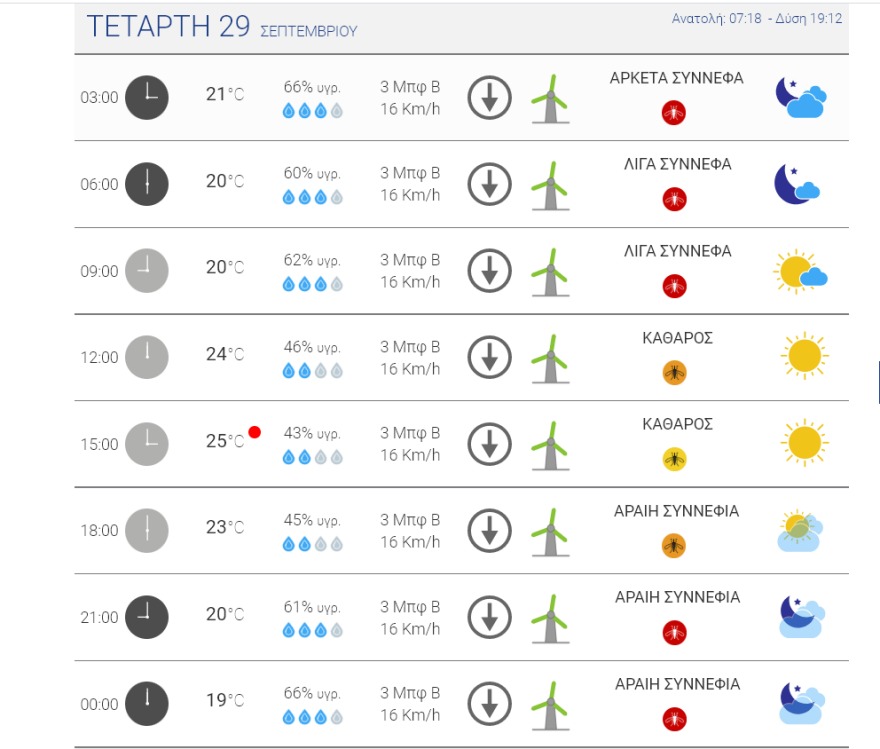Click the sun with cloud icon at 09:00
Screen dimensions: 880x749
pyautogui.click(x=800, y=271)
